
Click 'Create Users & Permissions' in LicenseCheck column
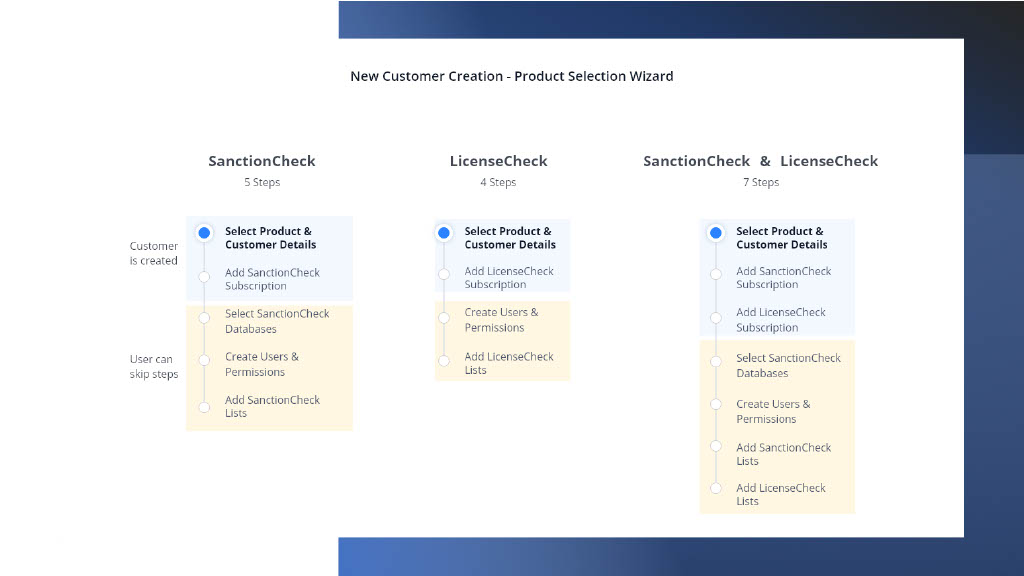[502, 320]
